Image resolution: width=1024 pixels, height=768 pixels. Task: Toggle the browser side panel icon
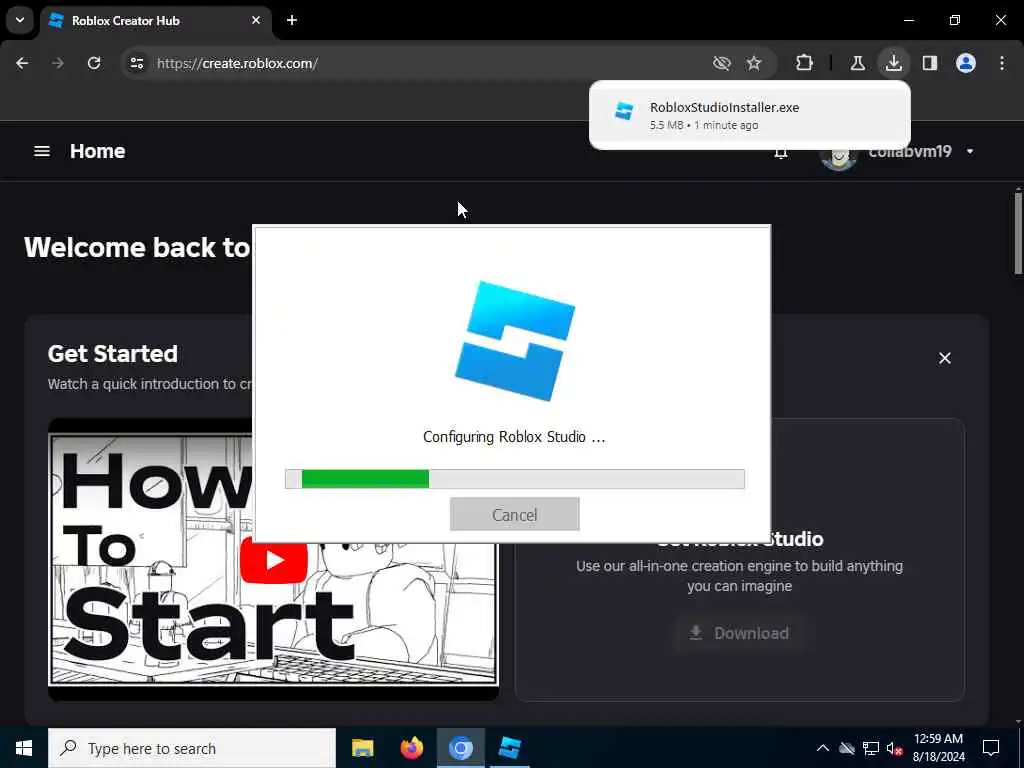click(x=930, y=63)
